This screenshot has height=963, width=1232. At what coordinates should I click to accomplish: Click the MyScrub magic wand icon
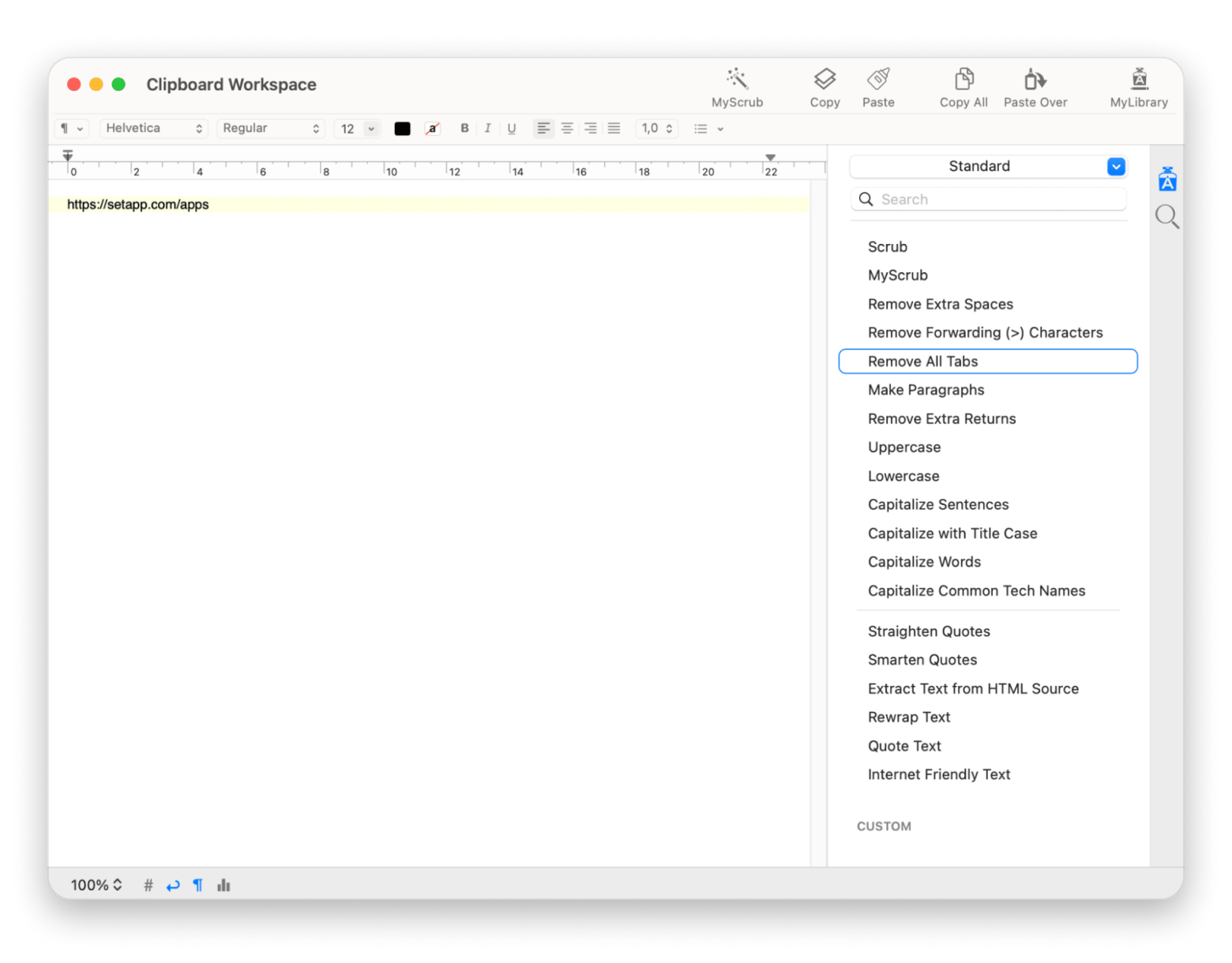737,80
